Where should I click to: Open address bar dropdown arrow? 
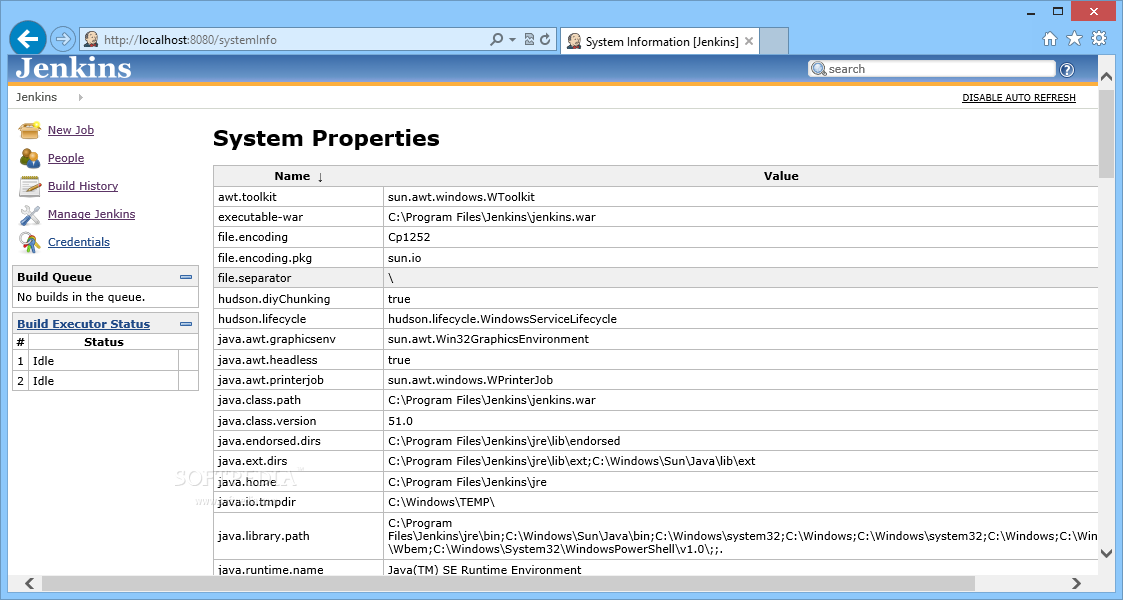coord(512,40)
